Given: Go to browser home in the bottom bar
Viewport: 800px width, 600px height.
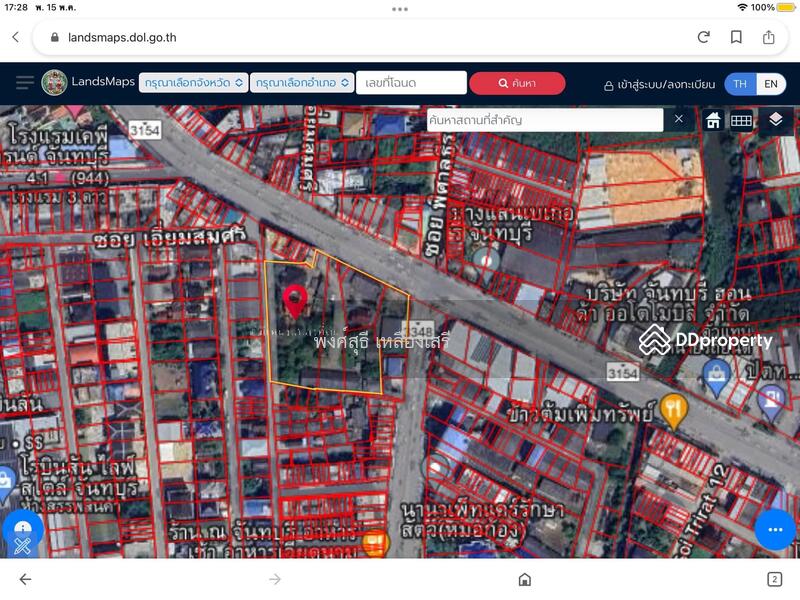Looking at the screenshot, I should coord(524,579).
